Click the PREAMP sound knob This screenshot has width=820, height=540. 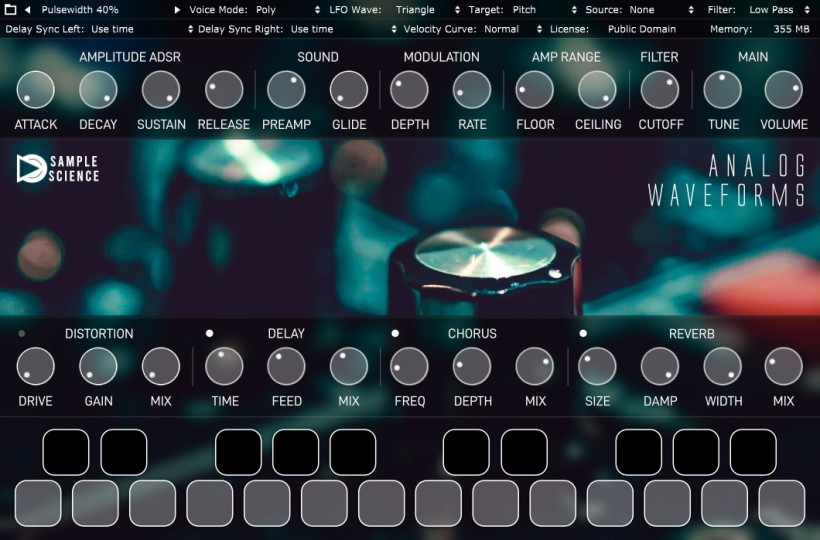(x=286, y=90)
